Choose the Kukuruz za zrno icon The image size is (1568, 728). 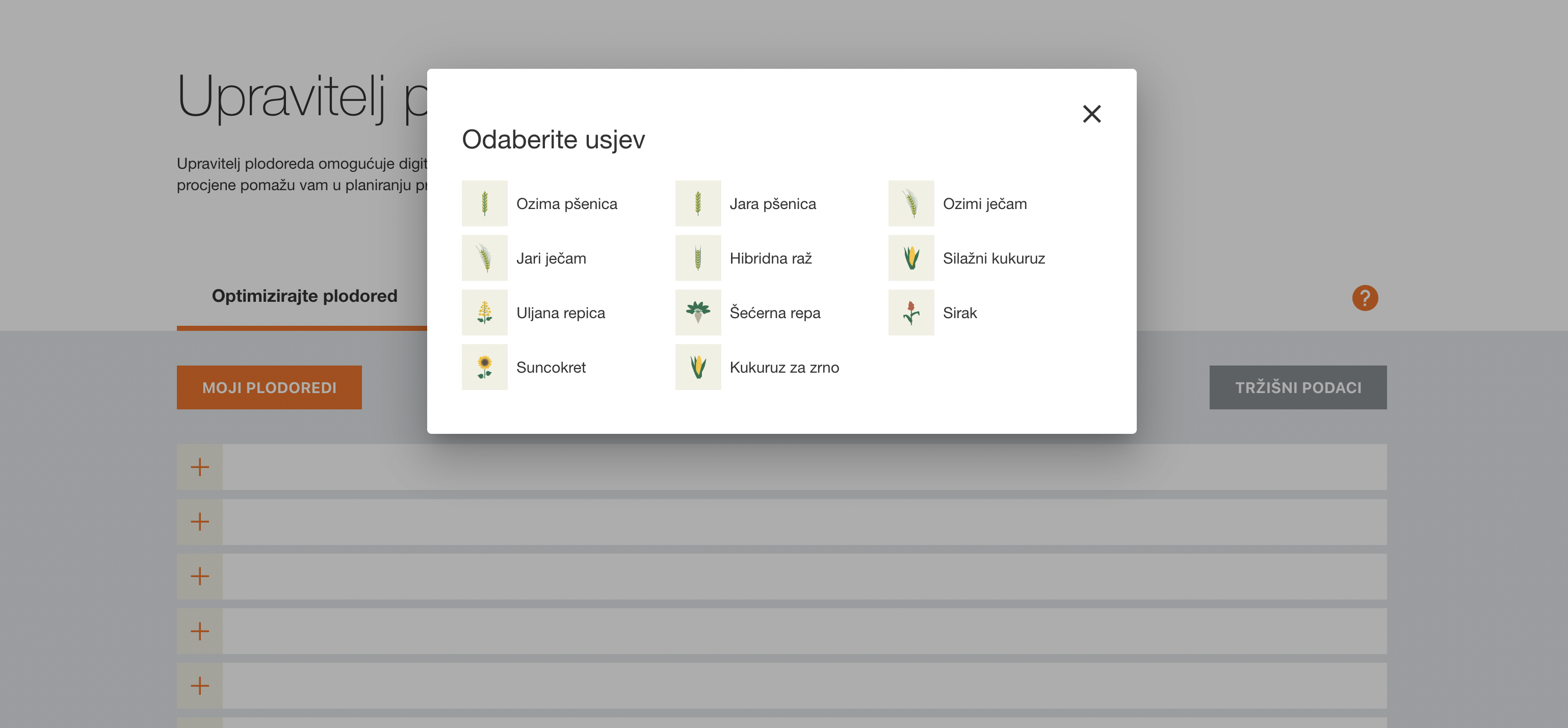[x=698, y=367]
